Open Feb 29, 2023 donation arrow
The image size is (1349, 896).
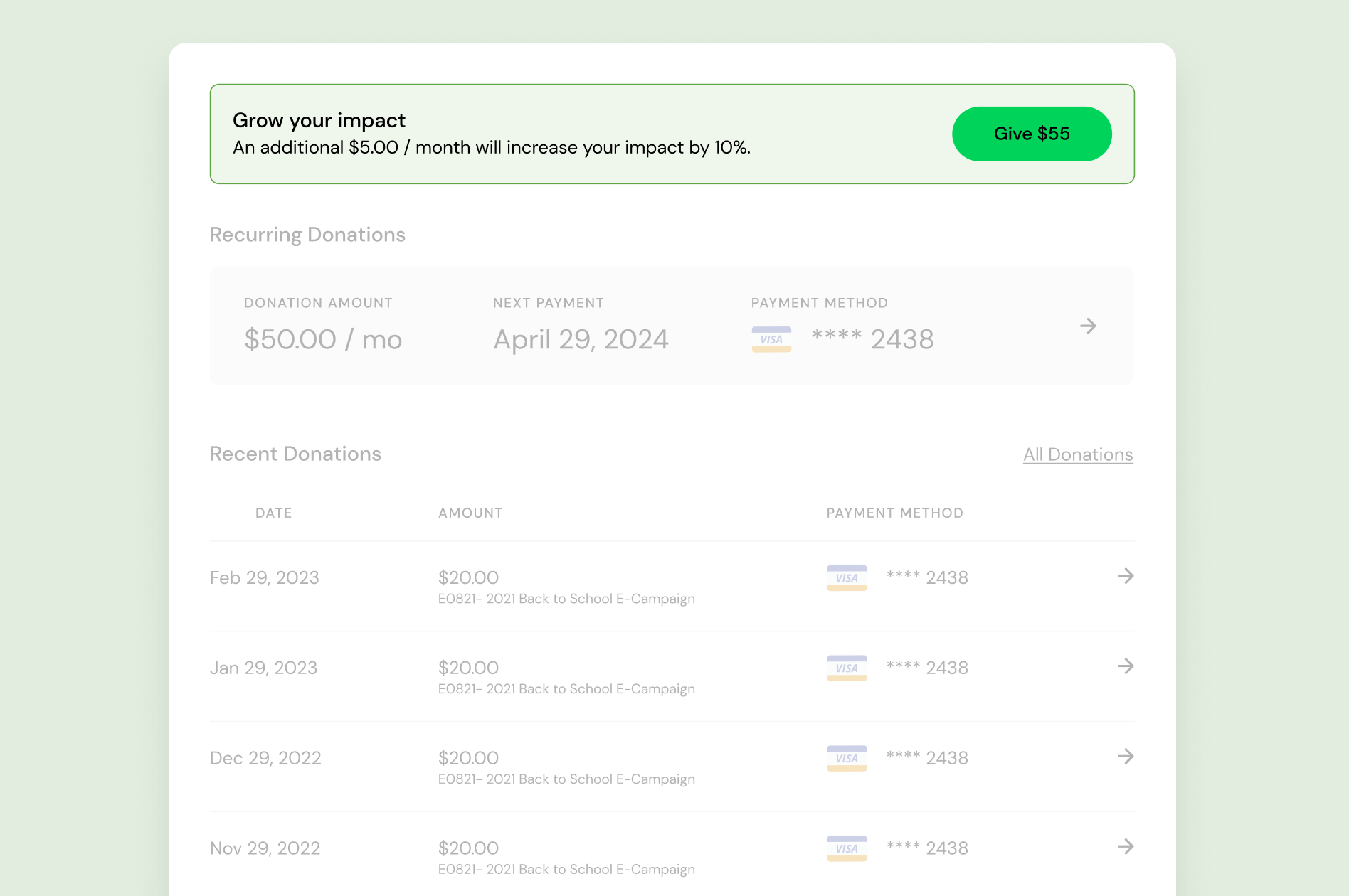coord(1125,576)
